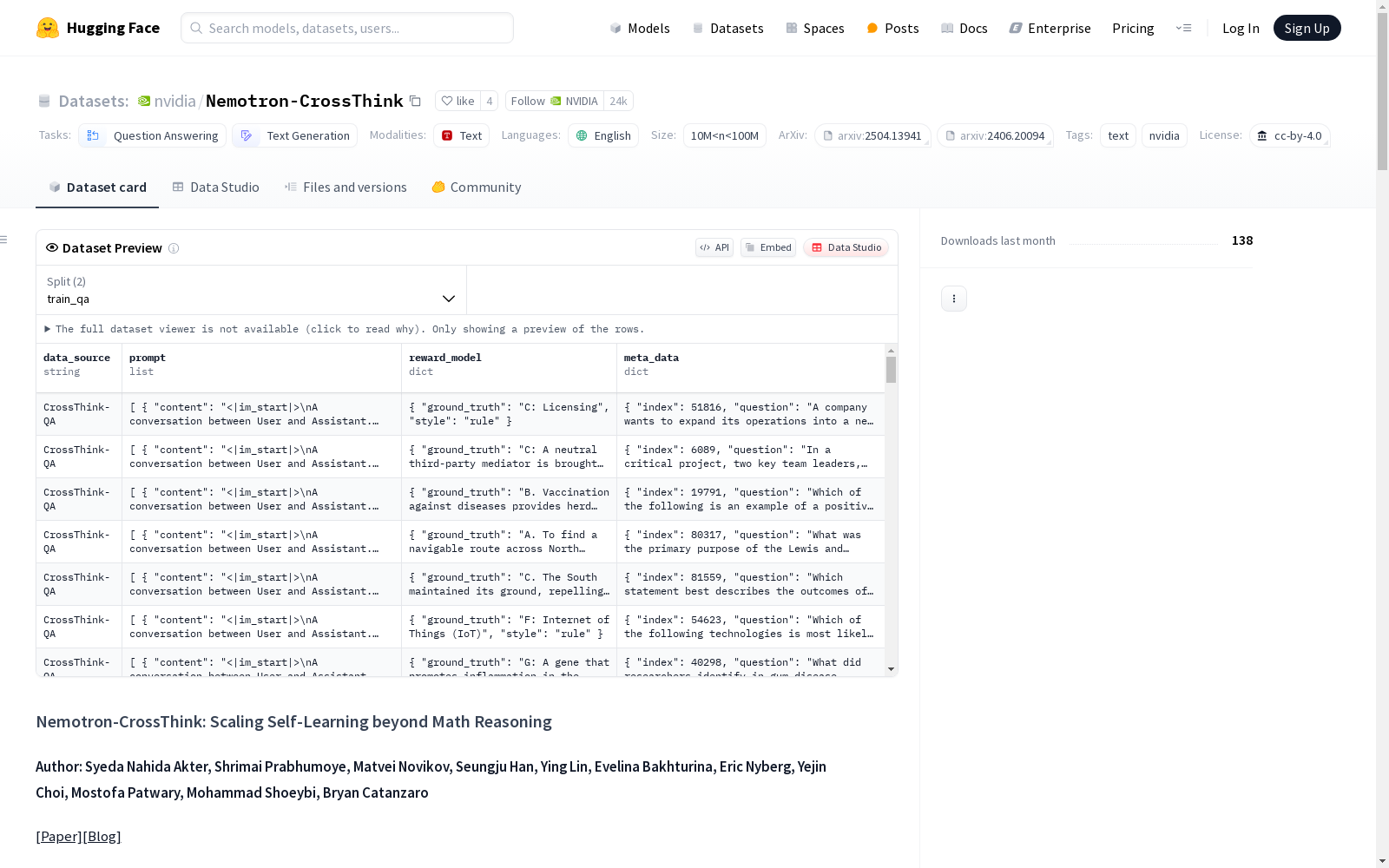Screen dimensions: 1389x868
Task: Select reward_model cell mentioning Vaccination
Action: tap(510, 499)
